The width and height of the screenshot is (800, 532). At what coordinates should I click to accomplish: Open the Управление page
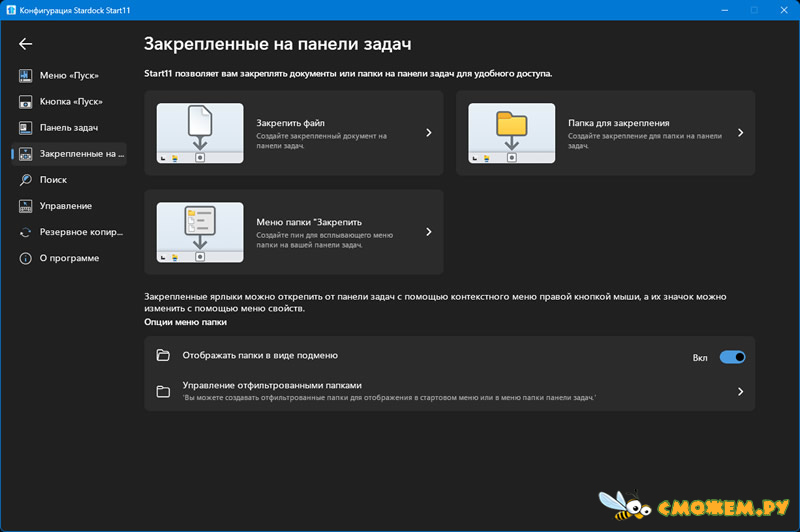(69, 206)
